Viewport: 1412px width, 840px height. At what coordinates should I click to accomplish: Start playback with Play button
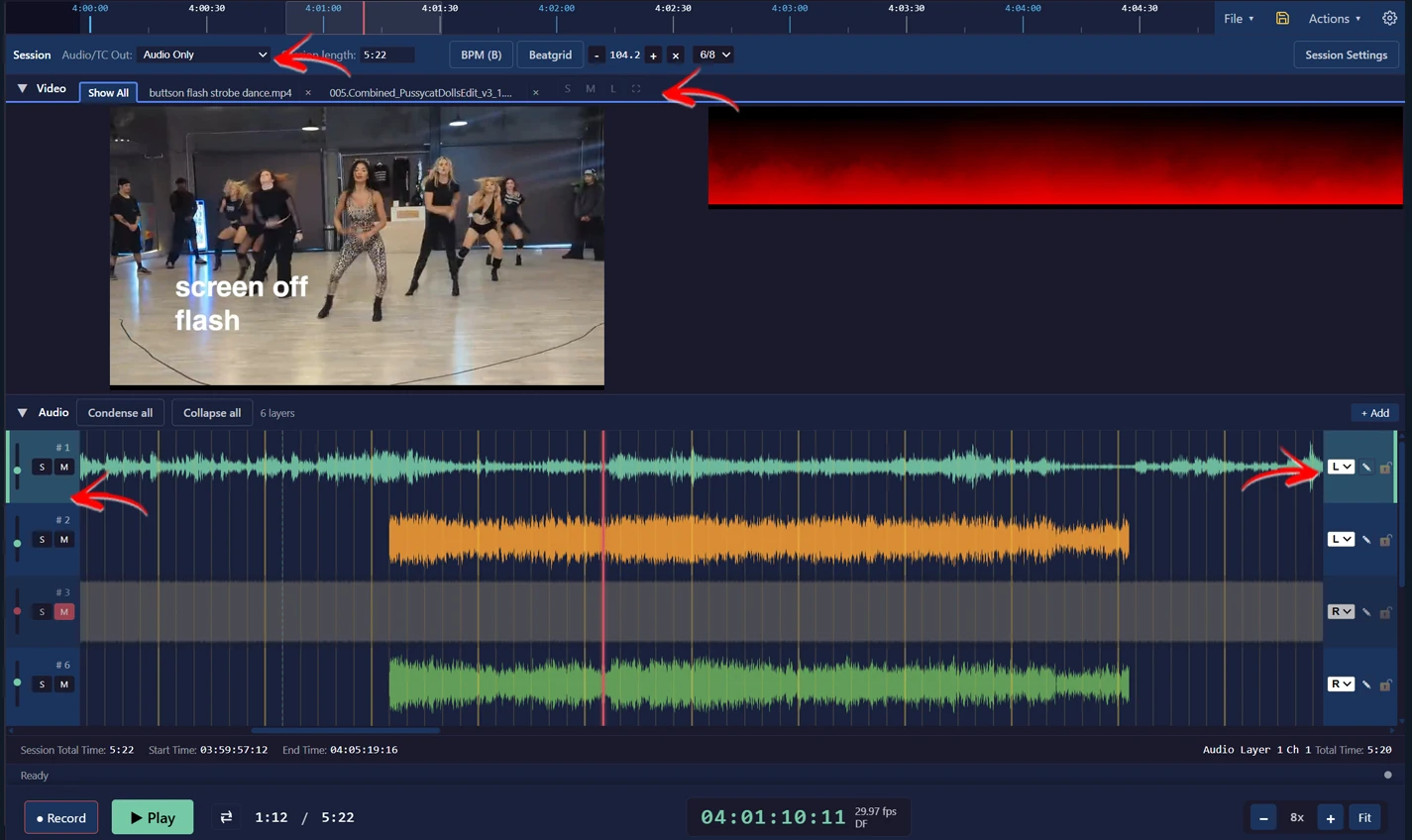153,817
